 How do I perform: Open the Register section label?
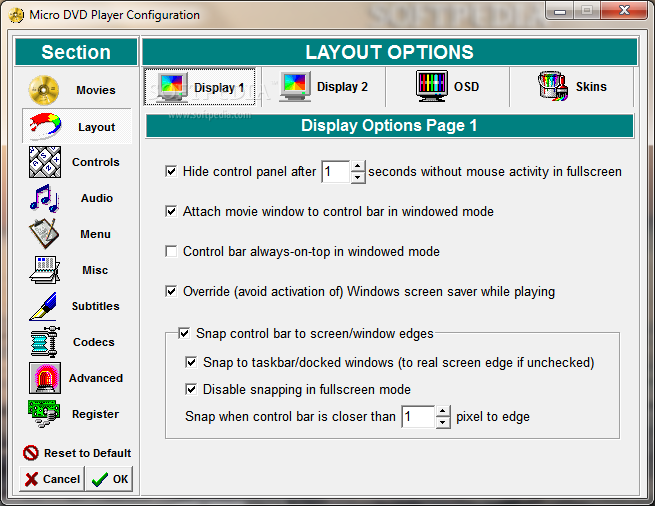pyautogui.click(x=95, y=414)
